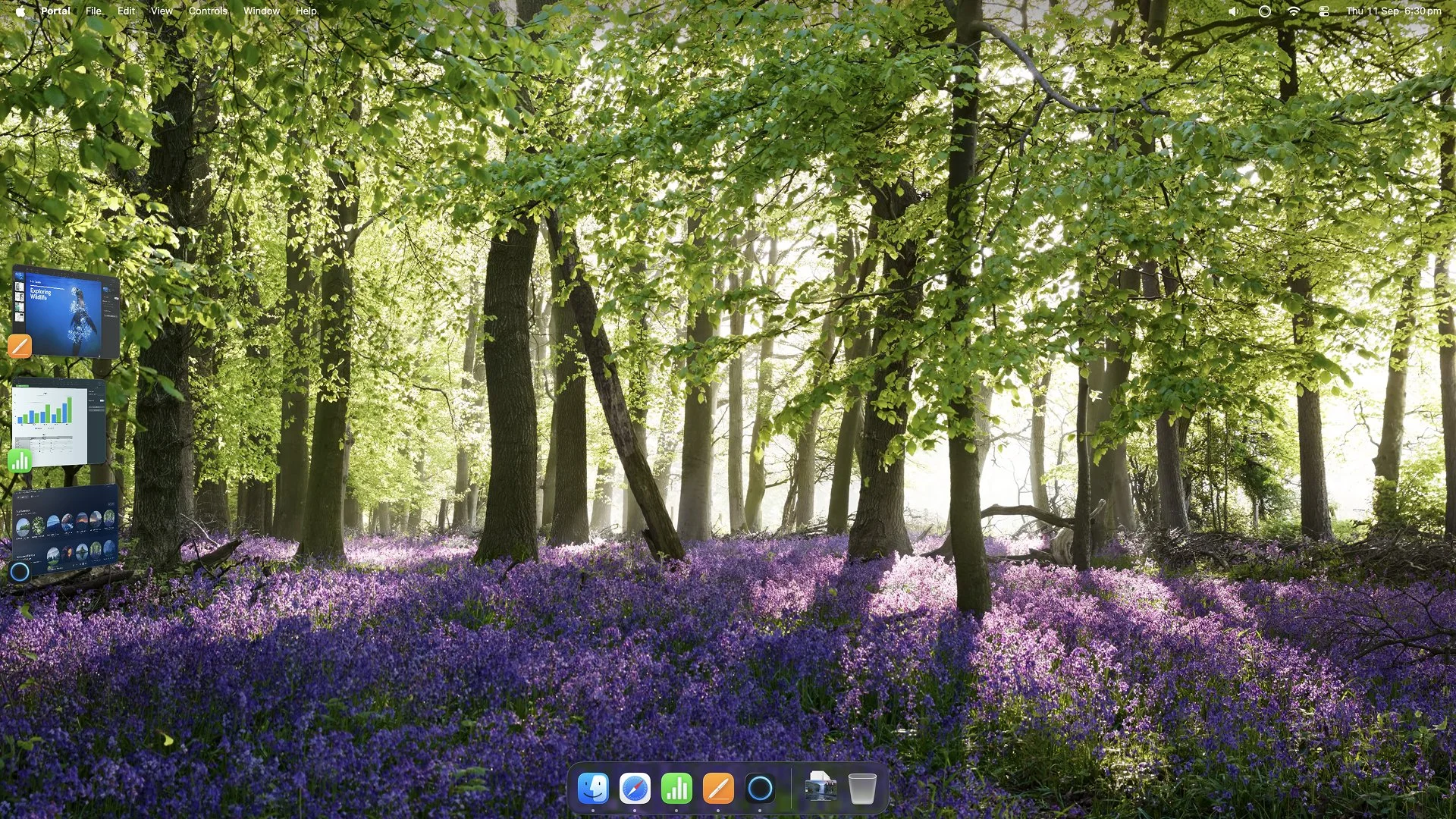Open Numbers app in the dock
Screen dimensions: 1456x819
pos(676,789)
